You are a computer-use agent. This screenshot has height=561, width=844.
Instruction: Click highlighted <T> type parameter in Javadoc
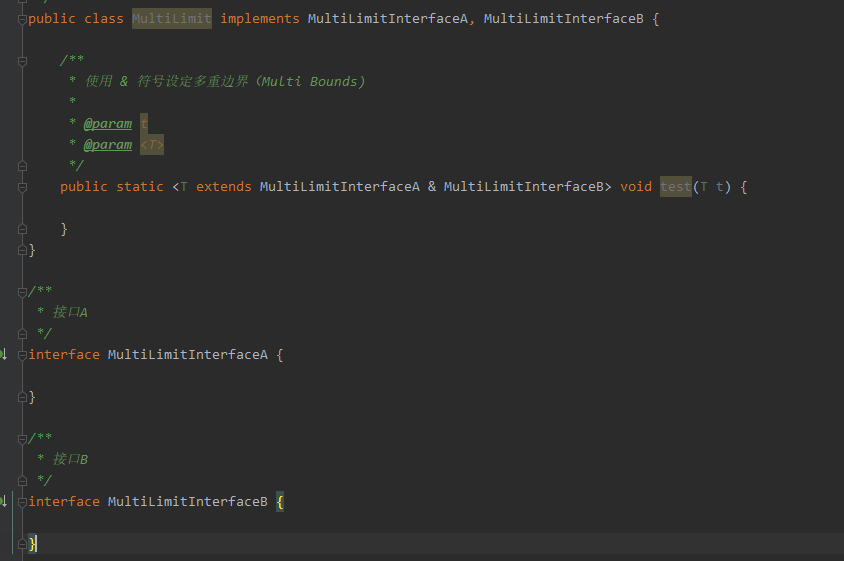[152, 145]
